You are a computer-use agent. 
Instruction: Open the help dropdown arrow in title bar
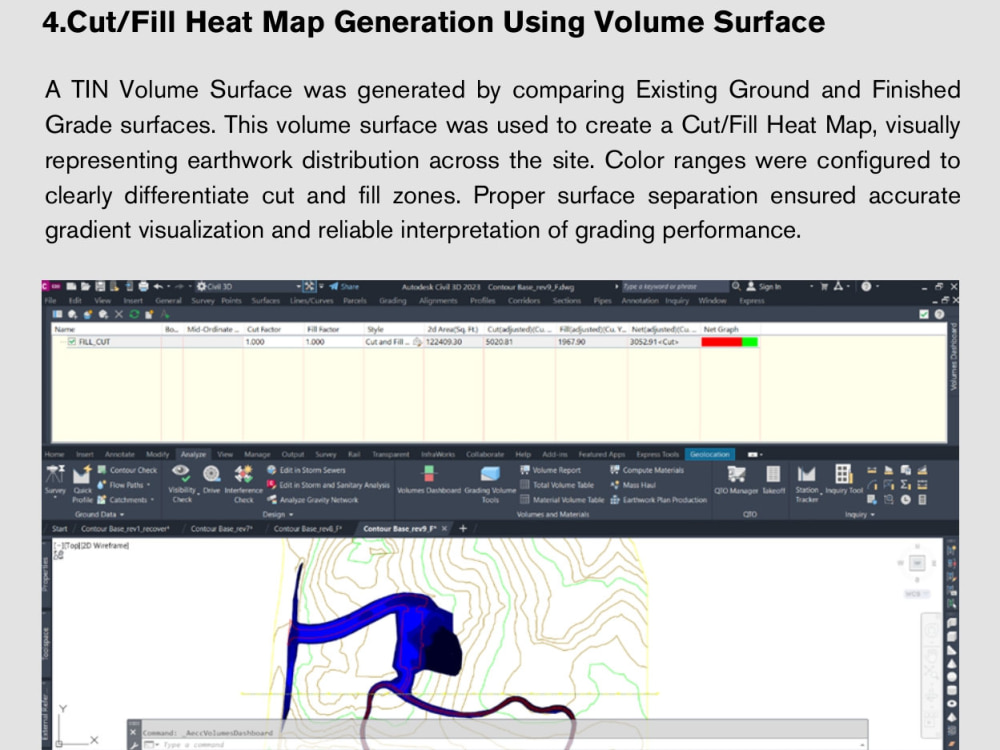click(878, 287)
